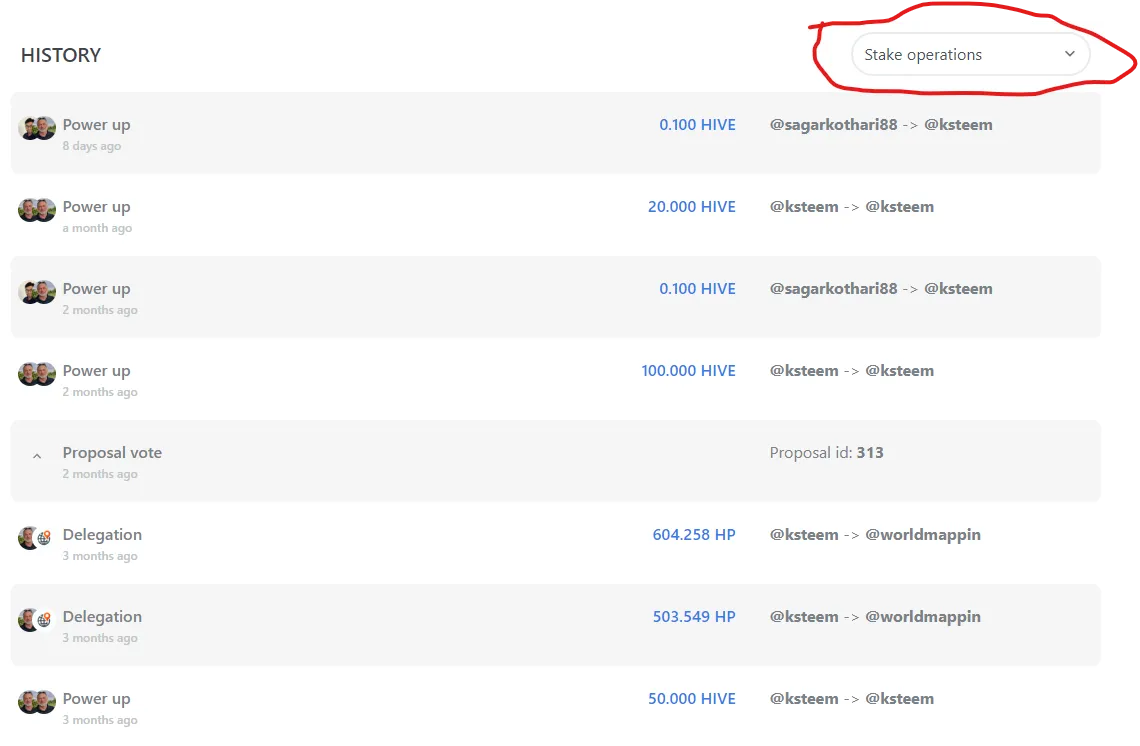Click the 20.000 HIVE amount

click(x=691, y=207)
